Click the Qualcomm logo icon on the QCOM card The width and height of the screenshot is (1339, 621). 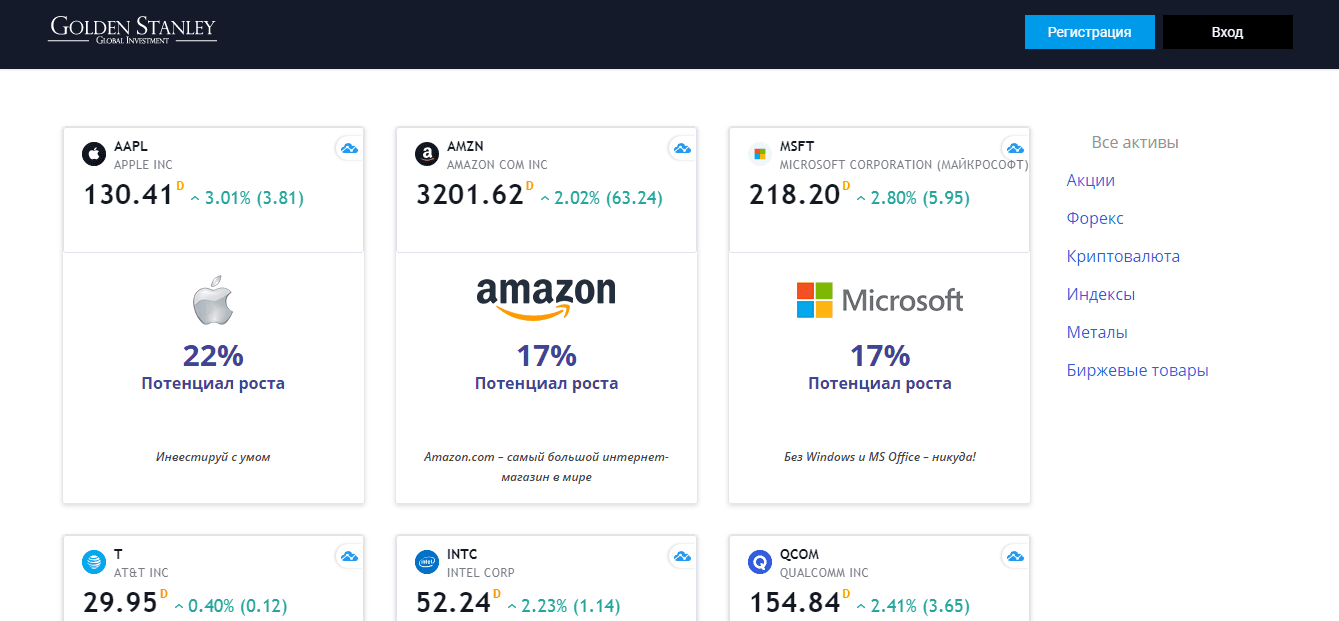[x=758, y=561]
